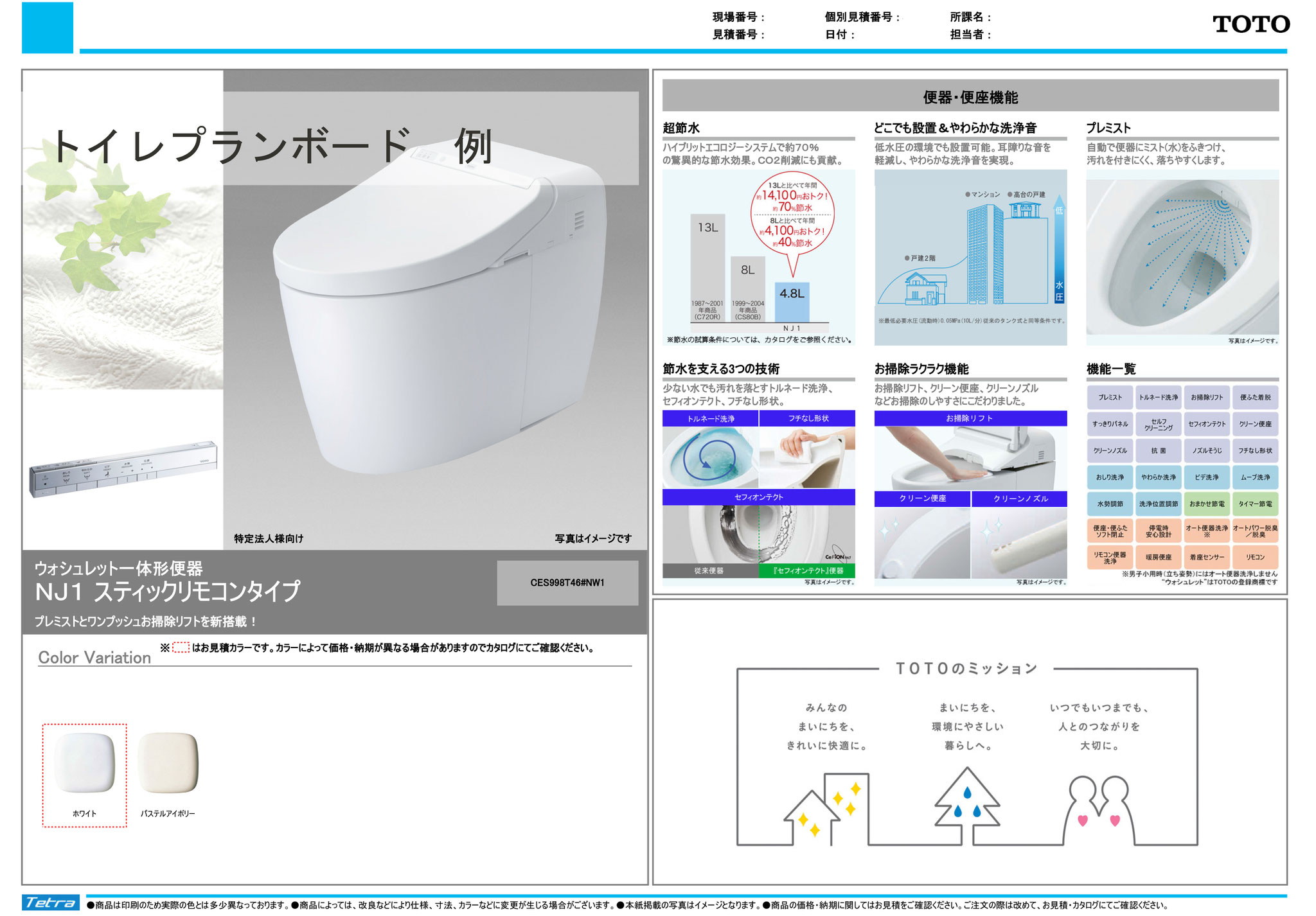Click the TOTO logo in the header
The image size is (1316, 916).
tap(1250, 24)
